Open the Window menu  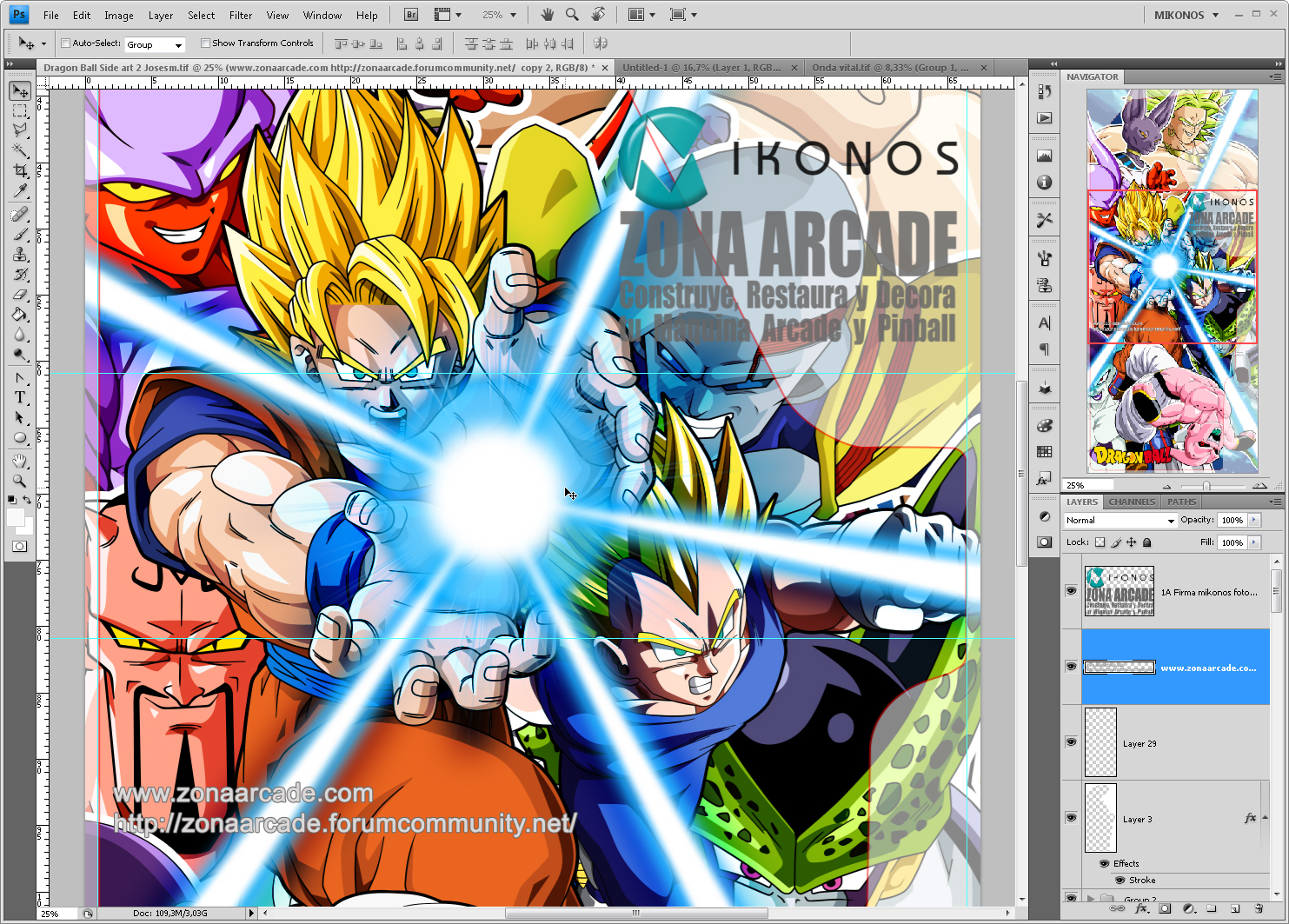pos(322,15)
